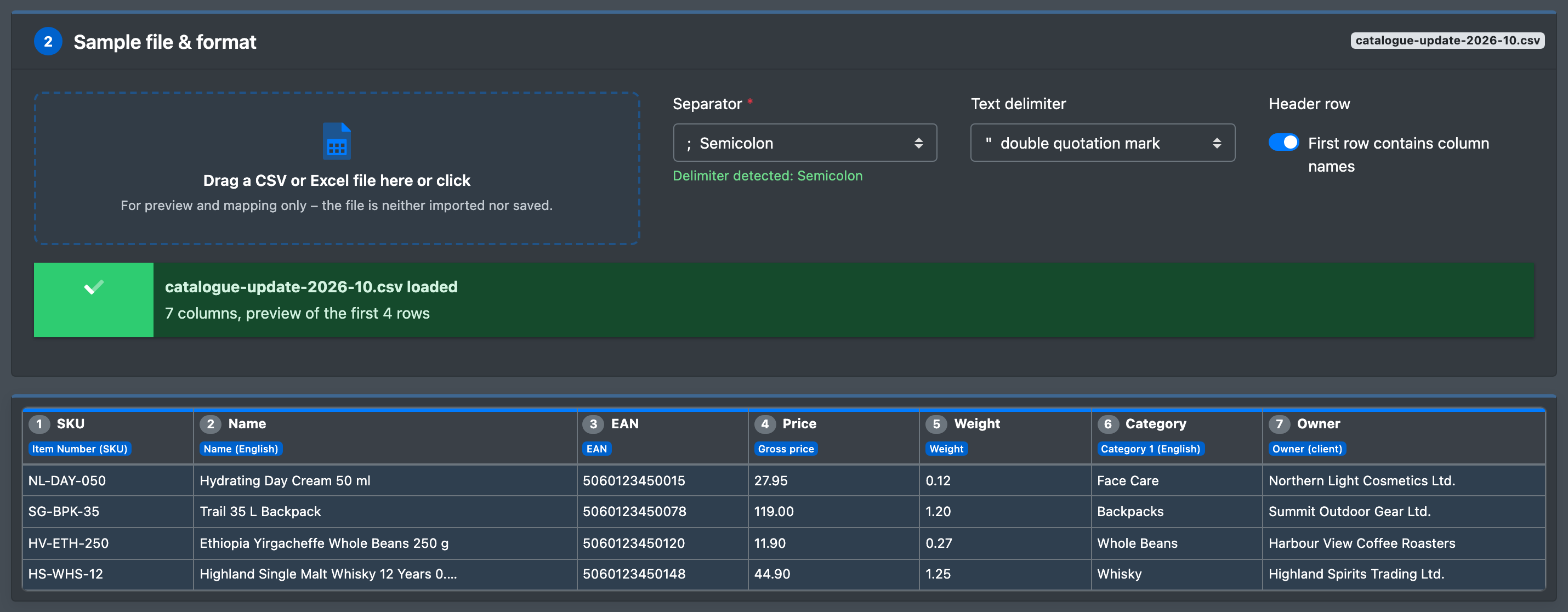Image resolution: width=1568 pixels, height=612 pixels.
Task: Select the Gross price mapping tag
Action: [786, 449]
